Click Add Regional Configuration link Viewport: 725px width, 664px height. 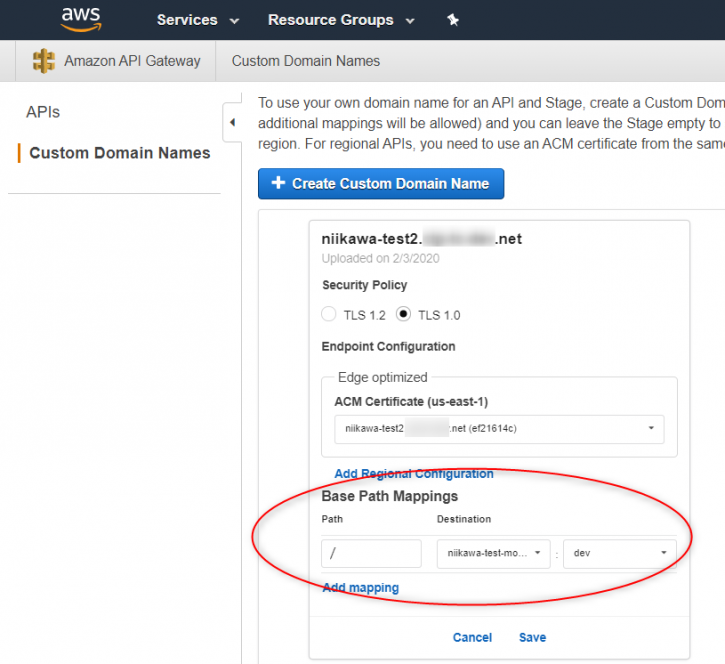point(414,473)
